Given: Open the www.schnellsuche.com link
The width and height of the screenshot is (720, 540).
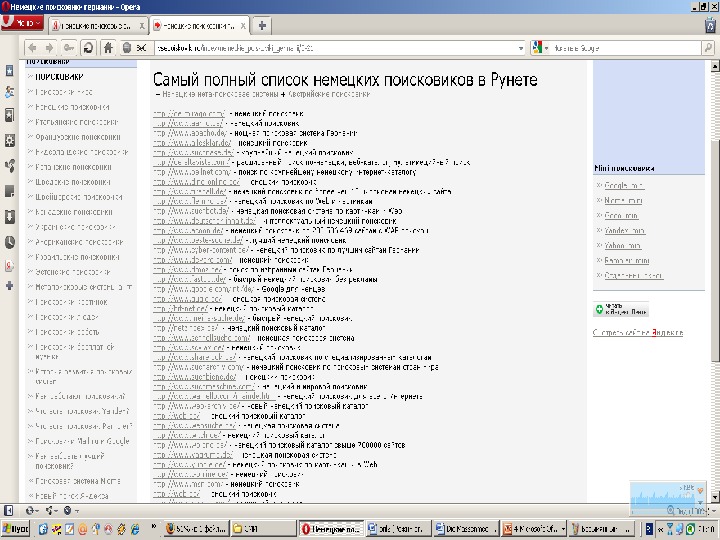Looking at the screenshot, I should [x=202, y=338].
